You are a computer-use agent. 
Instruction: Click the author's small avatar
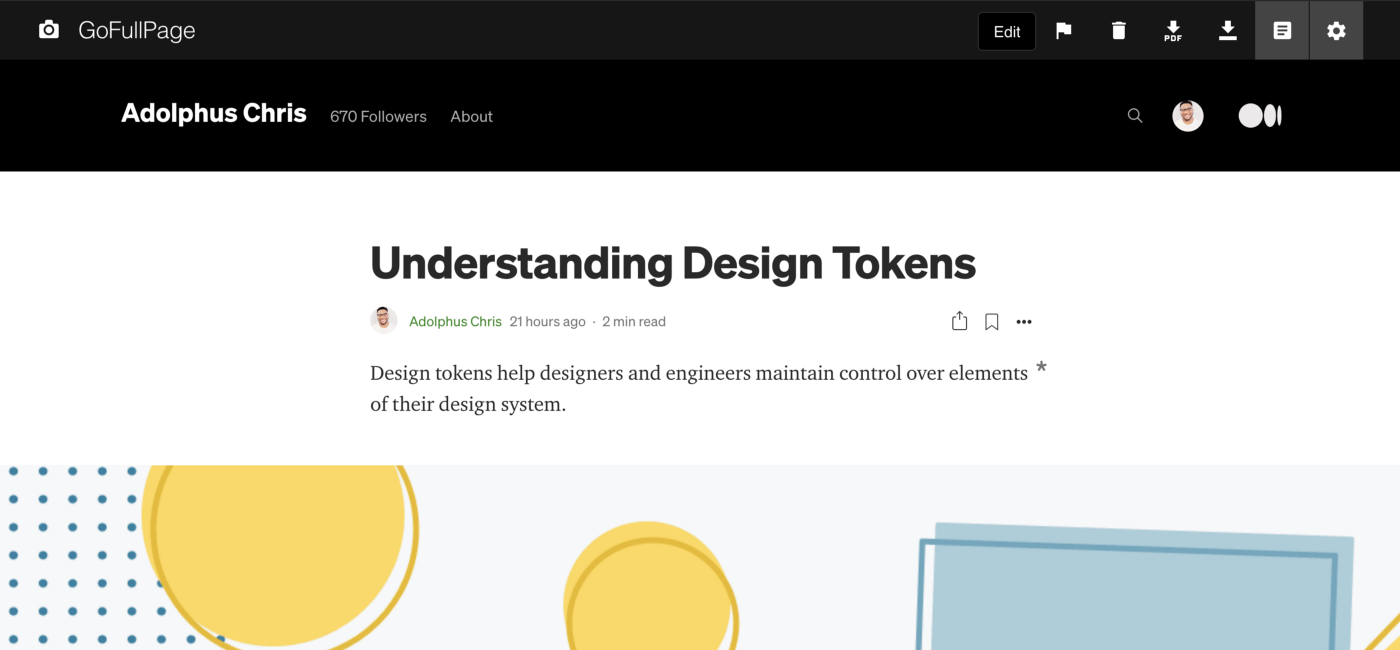point(383,320)
